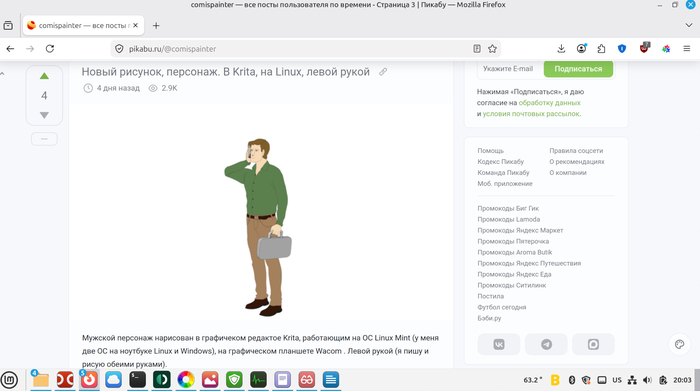Open volume control in system tray

click(647, 380)
